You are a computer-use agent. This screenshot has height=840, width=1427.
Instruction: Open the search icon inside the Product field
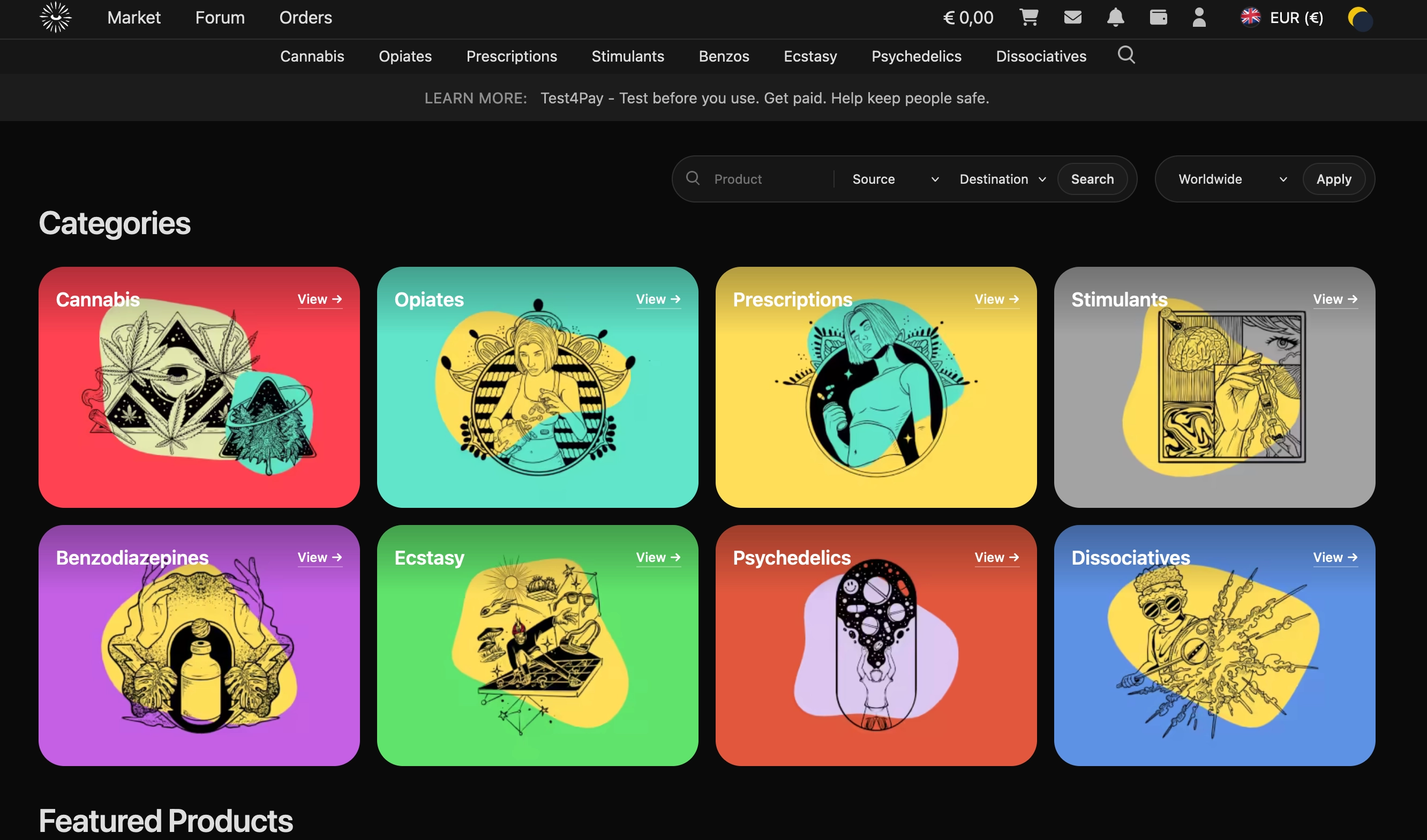pyautogui.click(x=692, y=179)
